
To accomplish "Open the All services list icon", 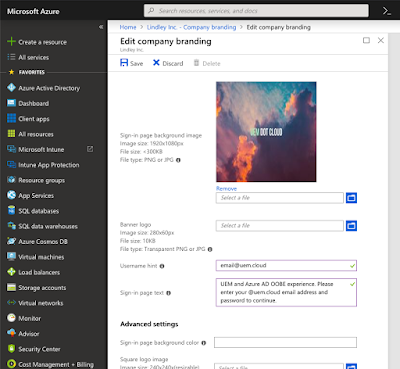I will [x=11, y=57].
